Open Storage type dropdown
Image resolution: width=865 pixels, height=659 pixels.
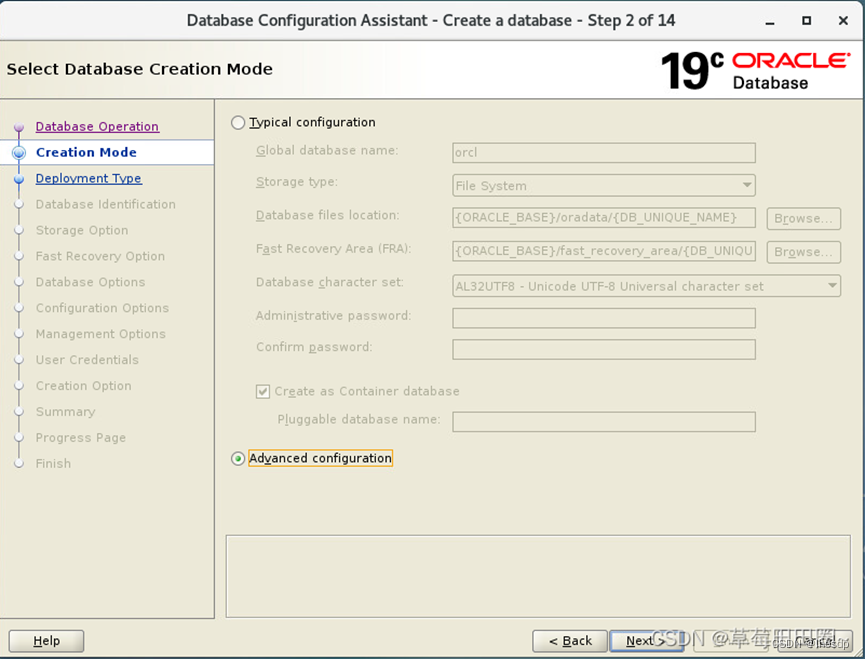pyautogui.click(x=604, y=186)
